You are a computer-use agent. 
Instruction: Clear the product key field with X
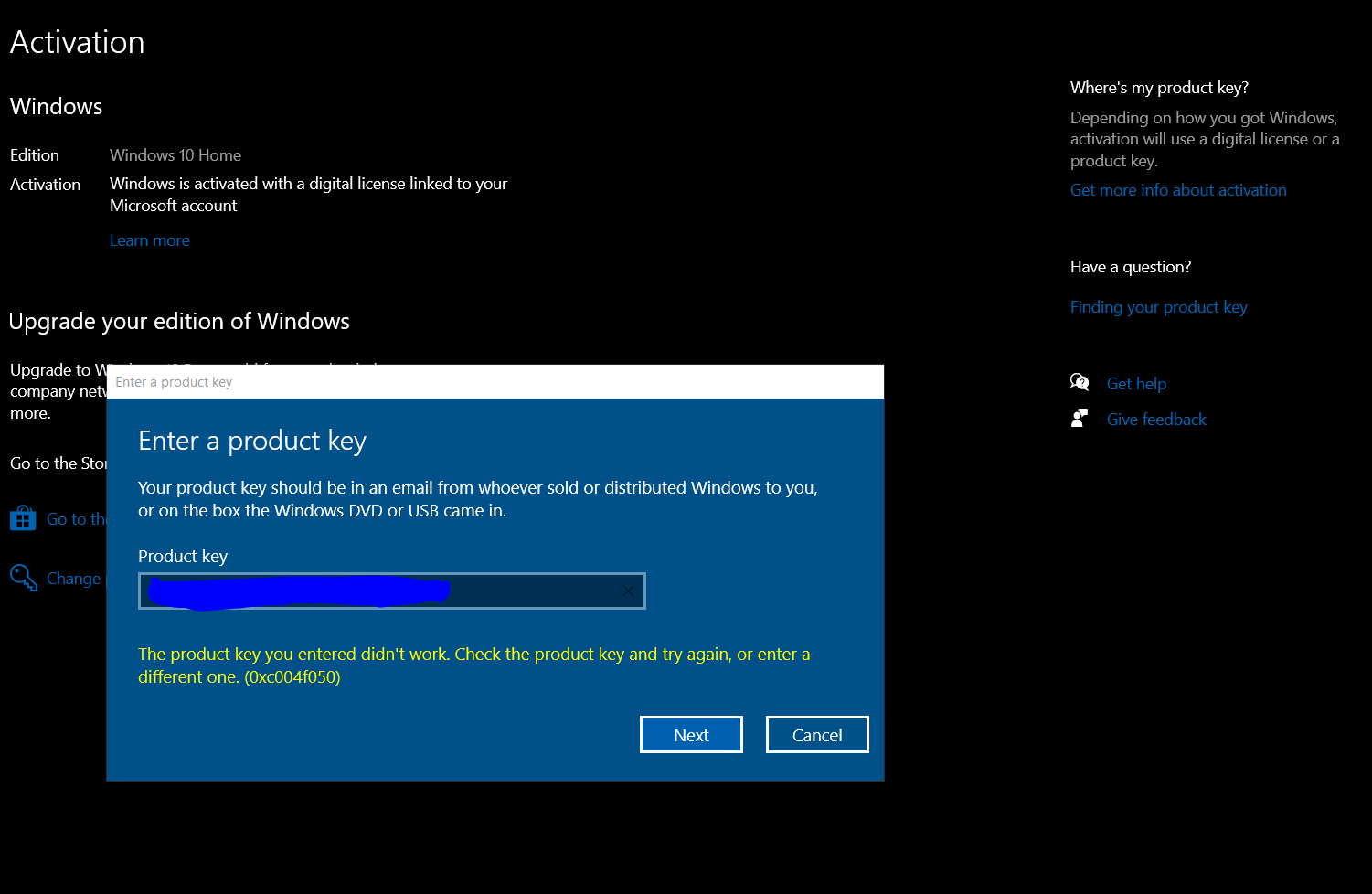628,591
